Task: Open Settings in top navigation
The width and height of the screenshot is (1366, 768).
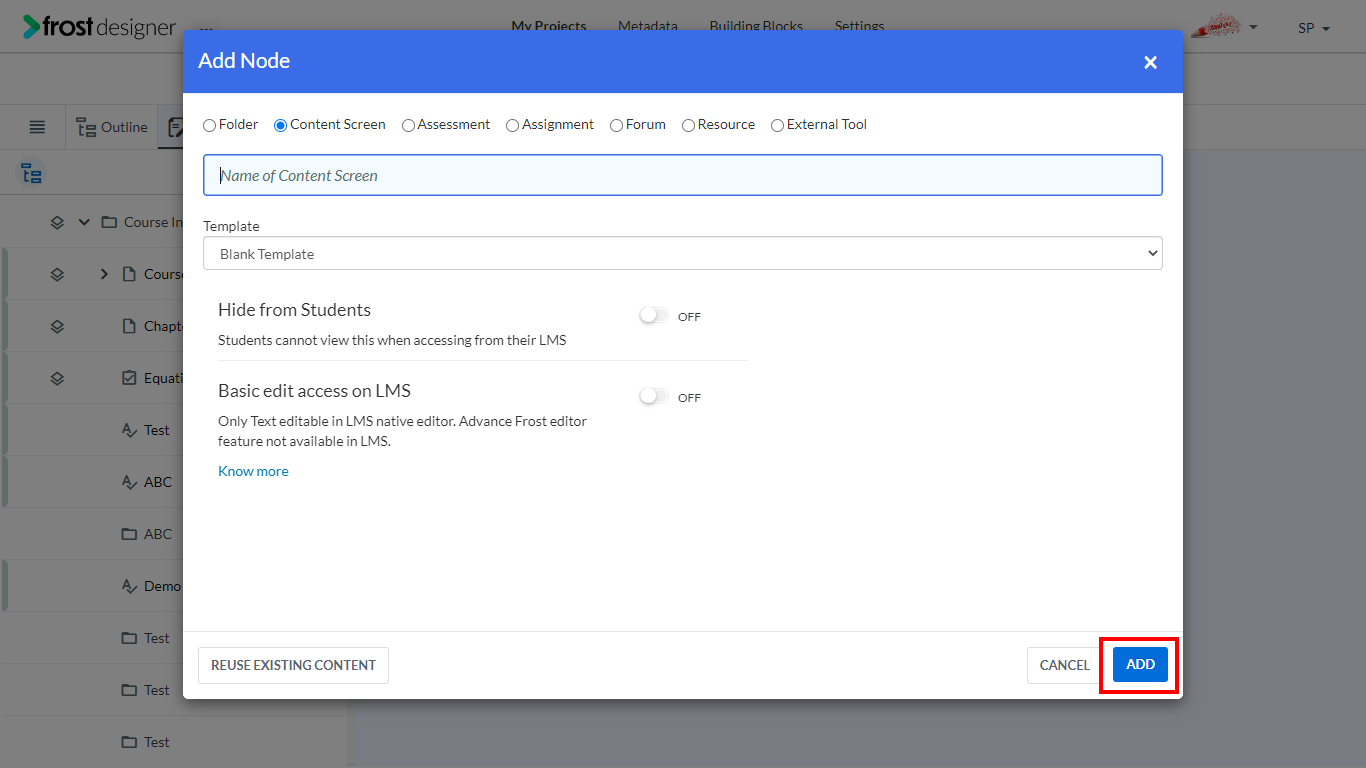Action: [859, 26]
